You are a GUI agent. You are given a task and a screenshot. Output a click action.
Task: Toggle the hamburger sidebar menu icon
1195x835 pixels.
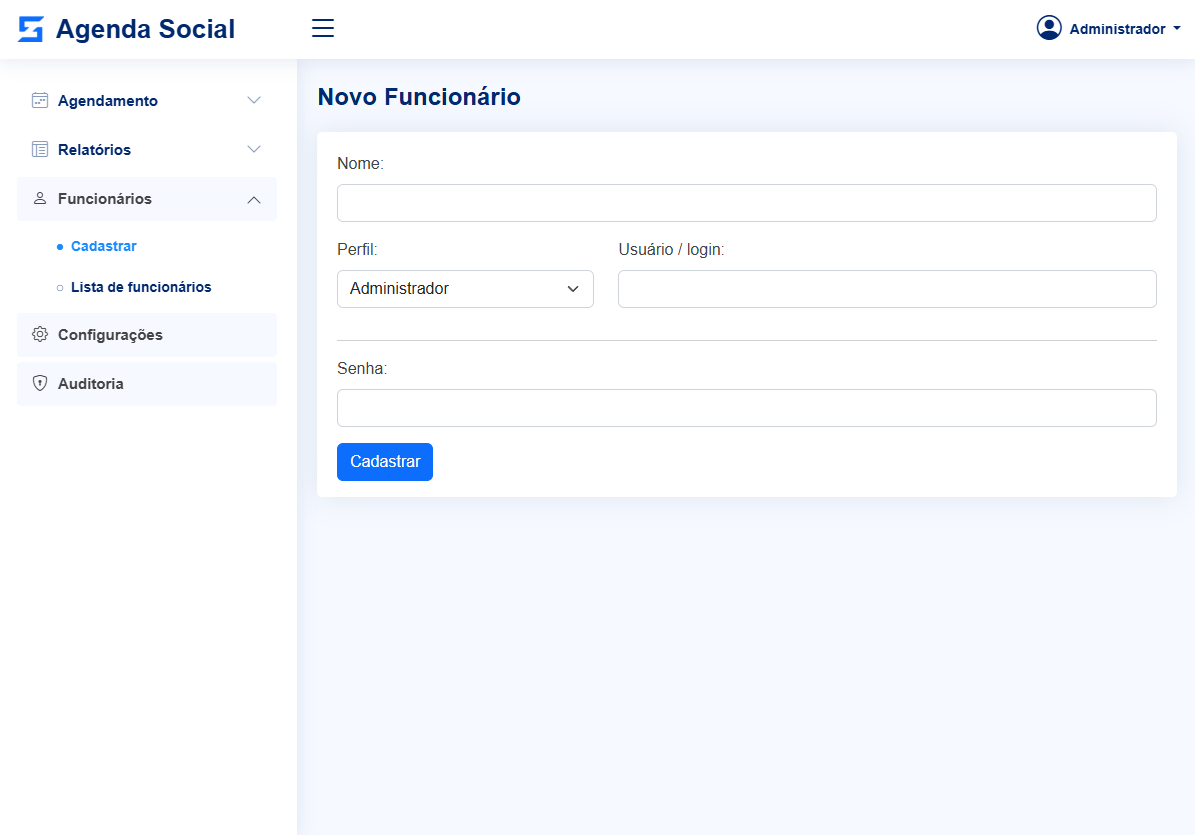323,28
